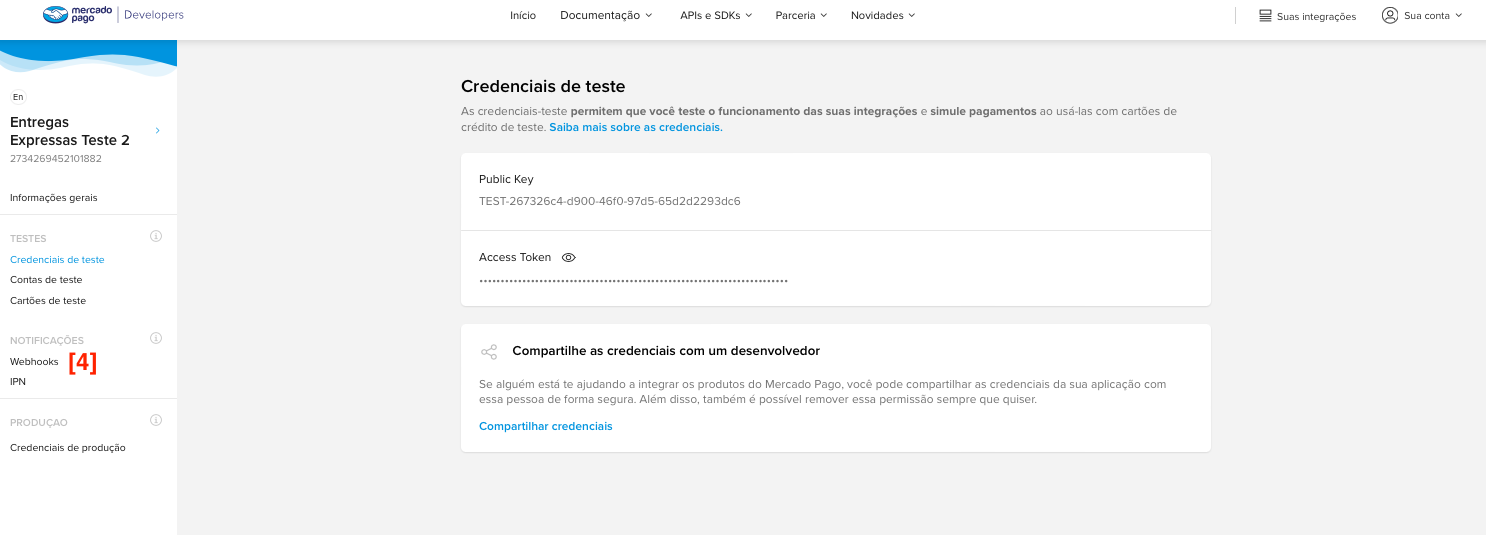Click the Mercado Pago logo

[x=78, y=15]
